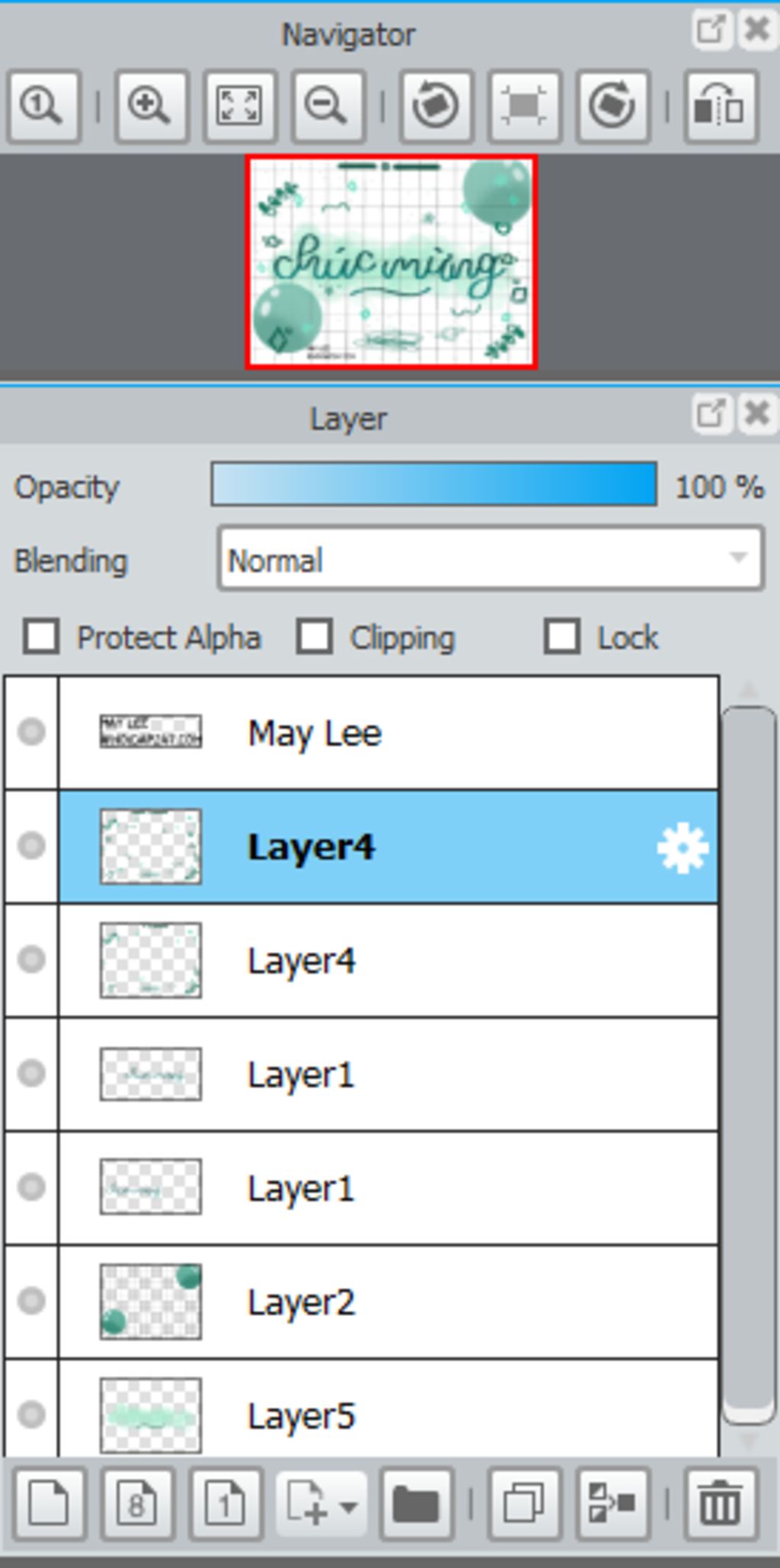
Task: Rotate canvas left in Navigator
Action: [436, 106]
